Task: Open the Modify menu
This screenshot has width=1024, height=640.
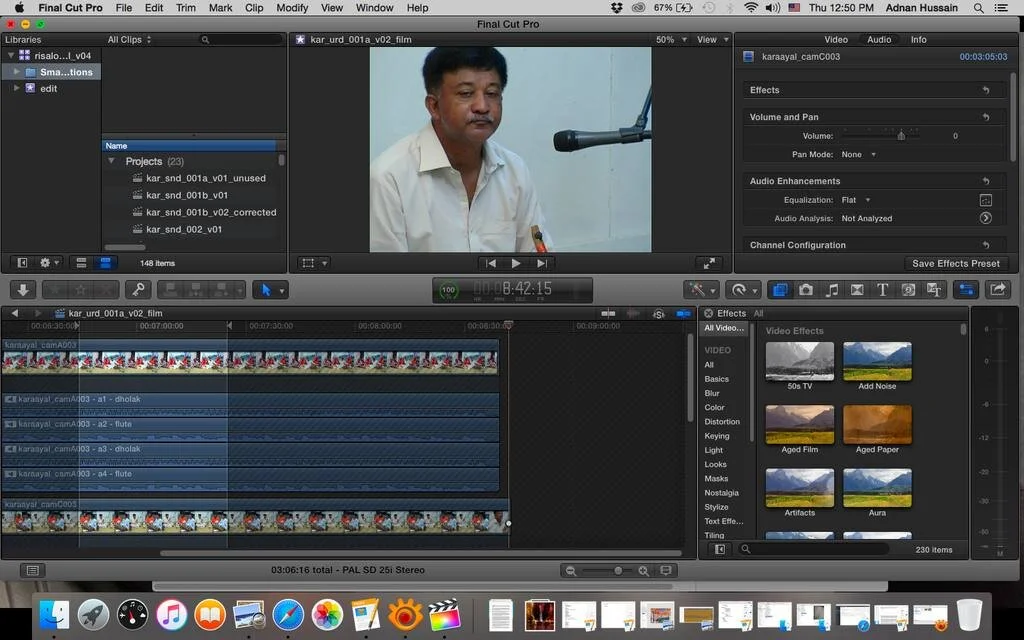Action: click(x=292, y=8)
